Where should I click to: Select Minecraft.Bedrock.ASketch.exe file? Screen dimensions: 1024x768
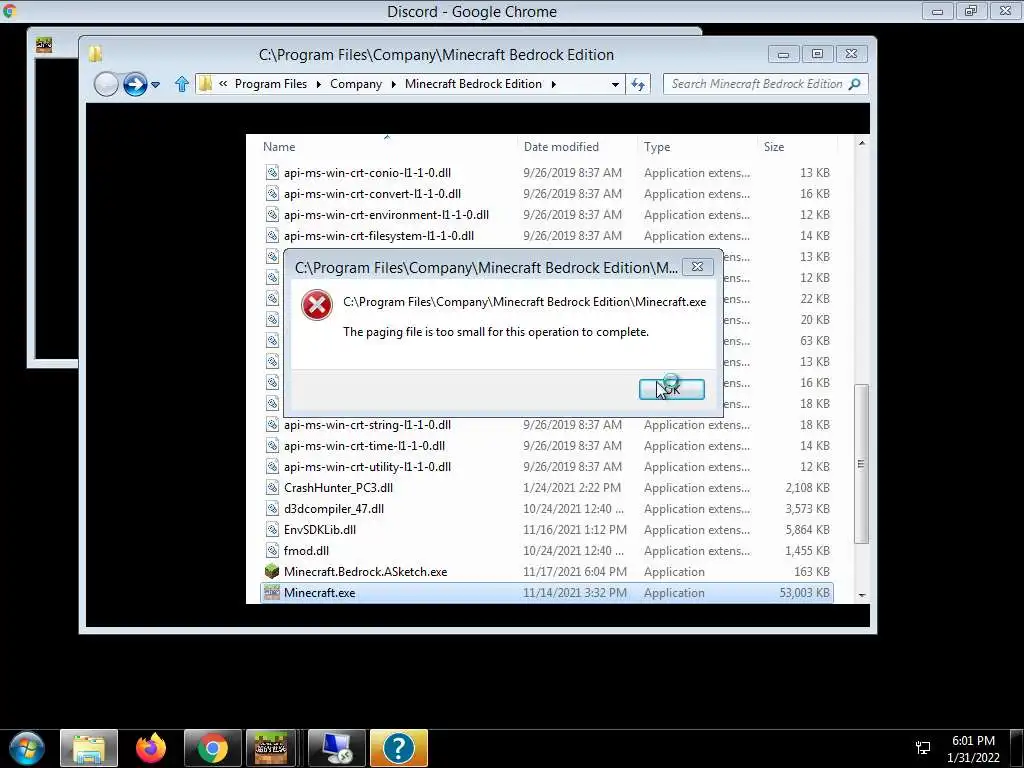coord(366,571)
